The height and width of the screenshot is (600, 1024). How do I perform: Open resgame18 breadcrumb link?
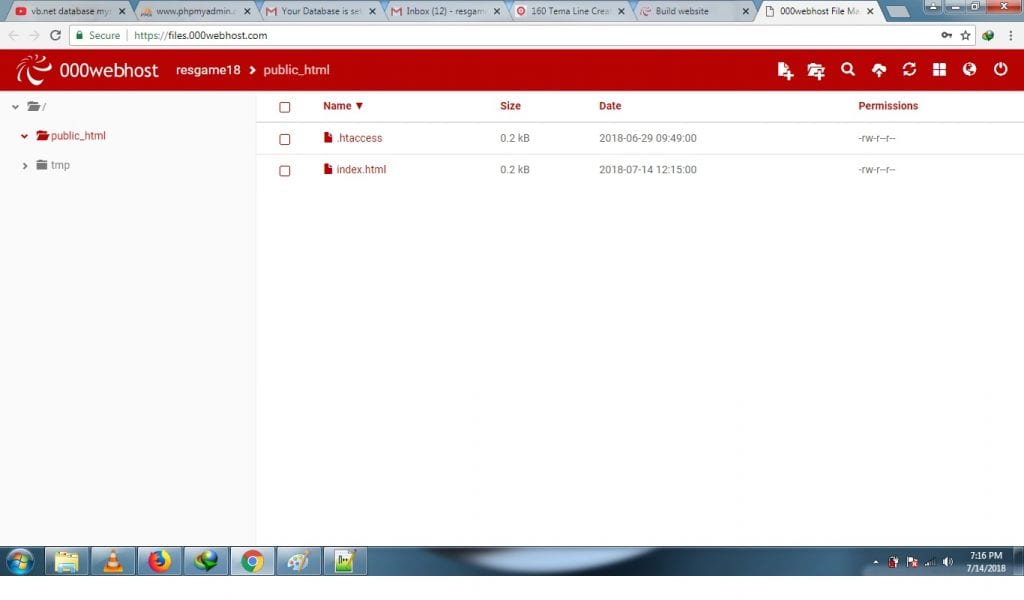(x=208, y=70)
